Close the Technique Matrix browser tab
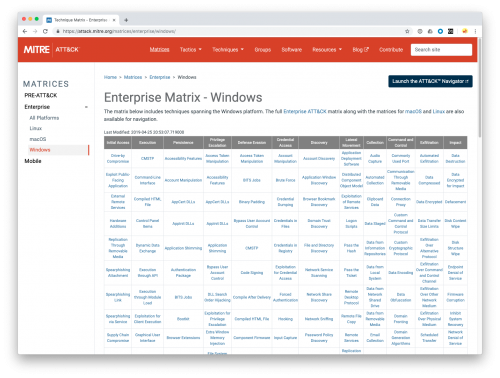Viewport: 500px width, 378px height. (x=114, y=20)
